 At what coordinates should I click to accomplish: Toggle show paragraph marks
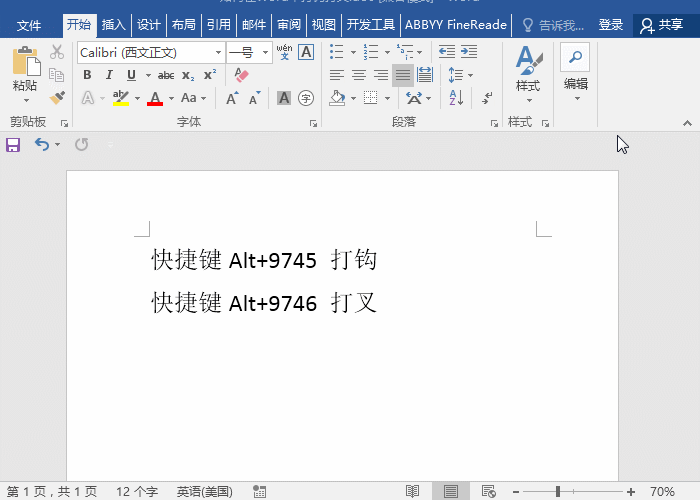coord(487,98)
